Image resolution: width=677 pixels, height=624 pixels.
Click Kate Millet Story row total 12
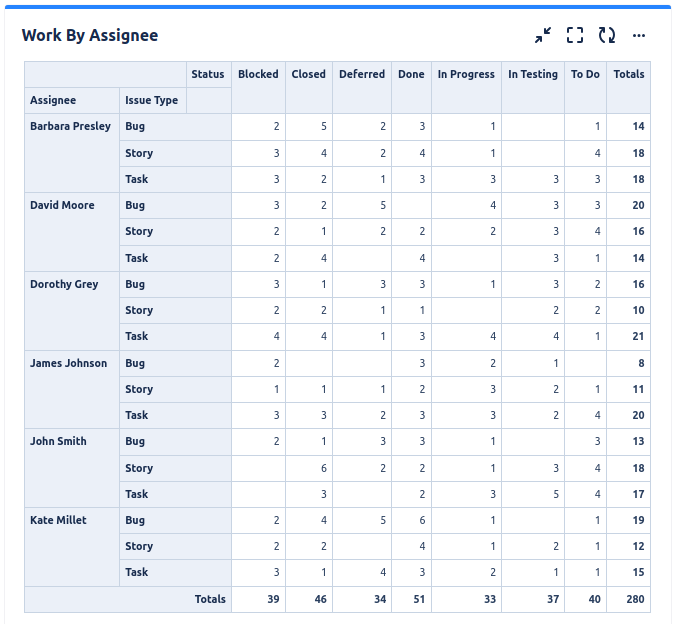coord(629,547)
